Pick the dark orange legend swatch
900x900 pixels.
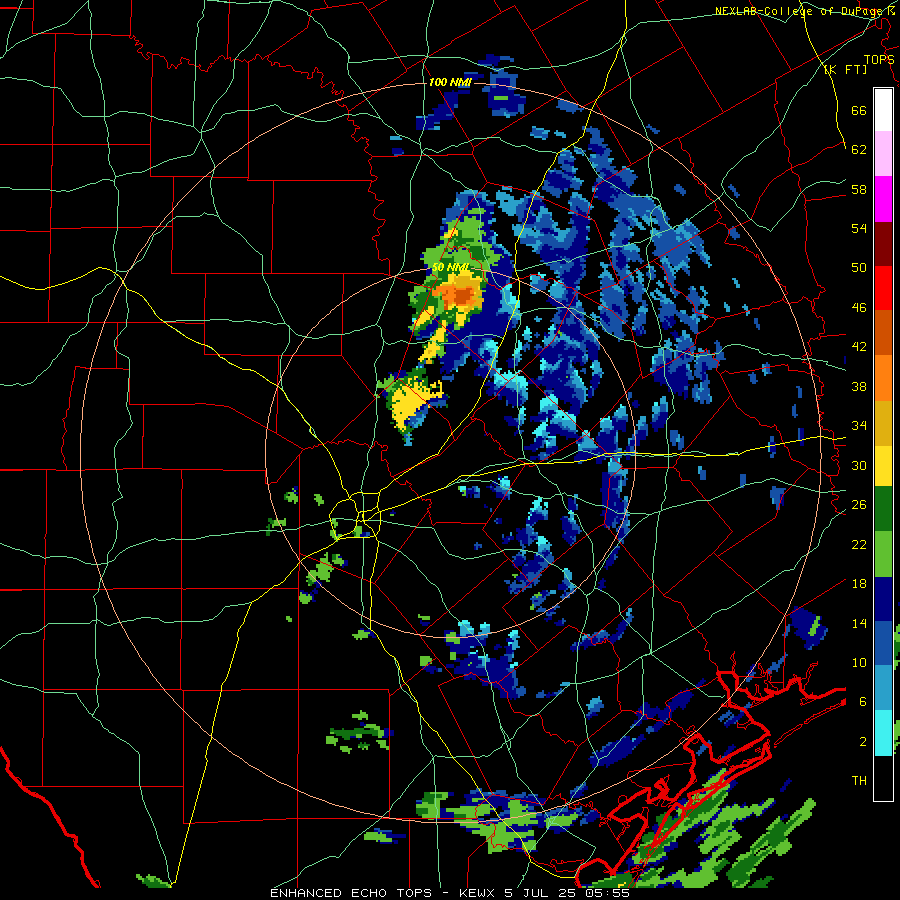tap(883, 332)
